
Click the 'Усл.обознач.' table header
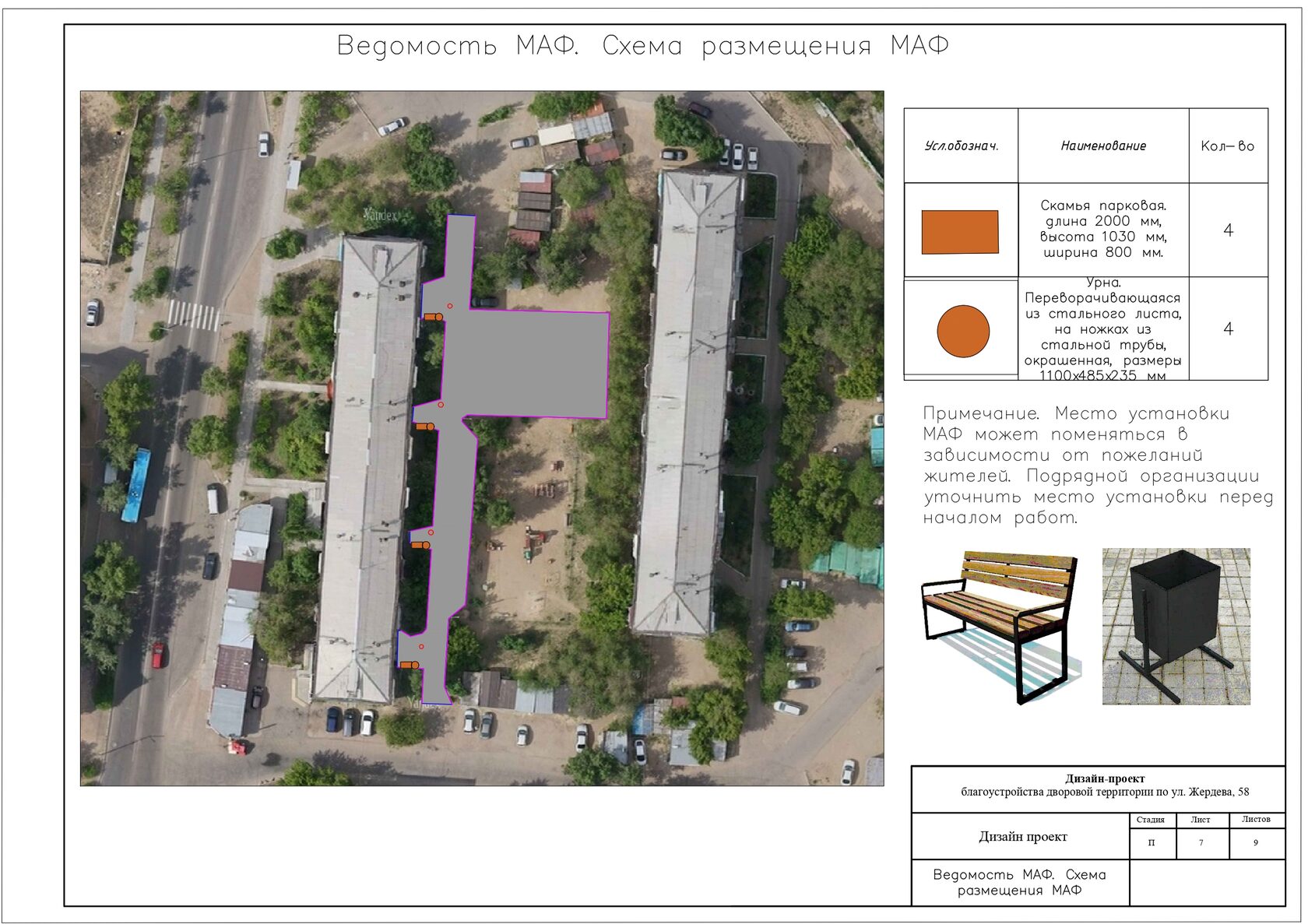click(962, 146)
